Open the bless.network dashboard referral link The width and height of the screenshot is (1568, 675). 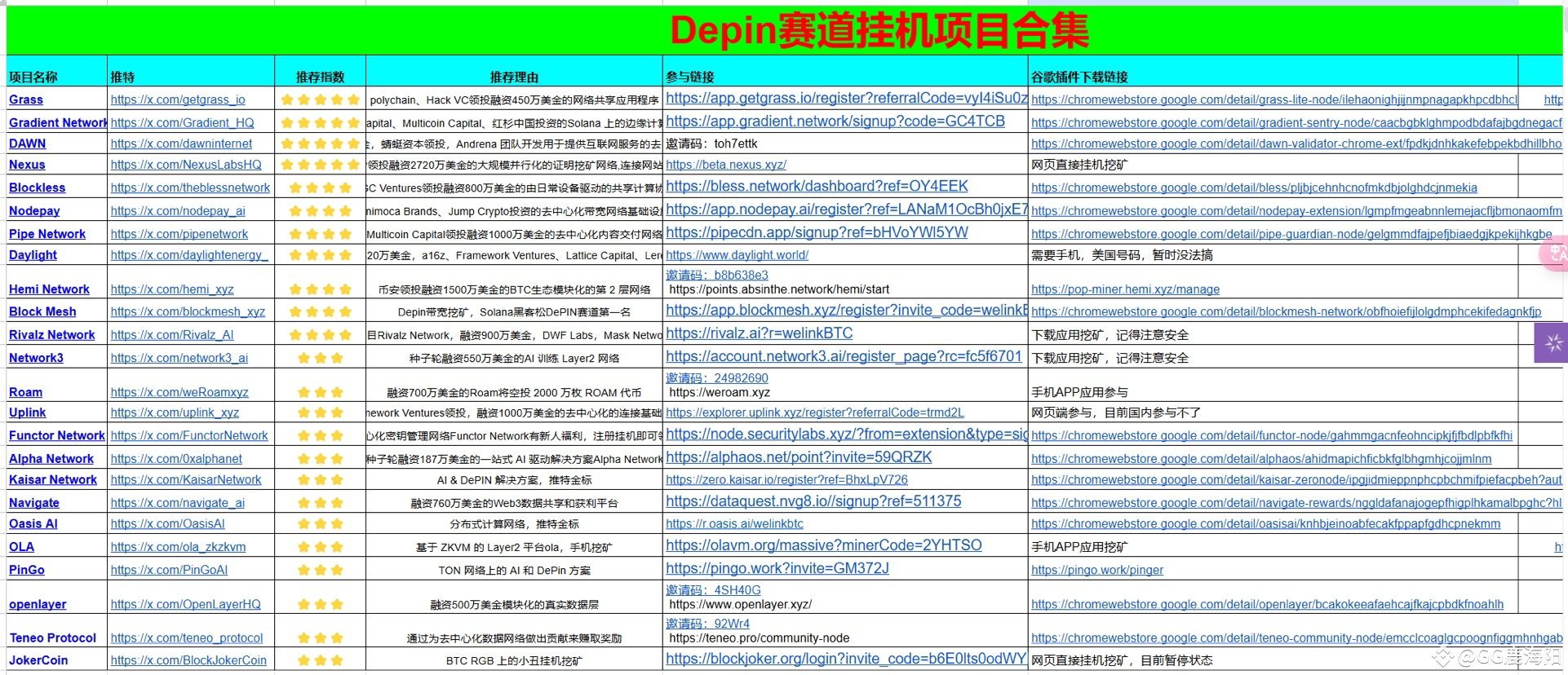click(x=817, y=187)
